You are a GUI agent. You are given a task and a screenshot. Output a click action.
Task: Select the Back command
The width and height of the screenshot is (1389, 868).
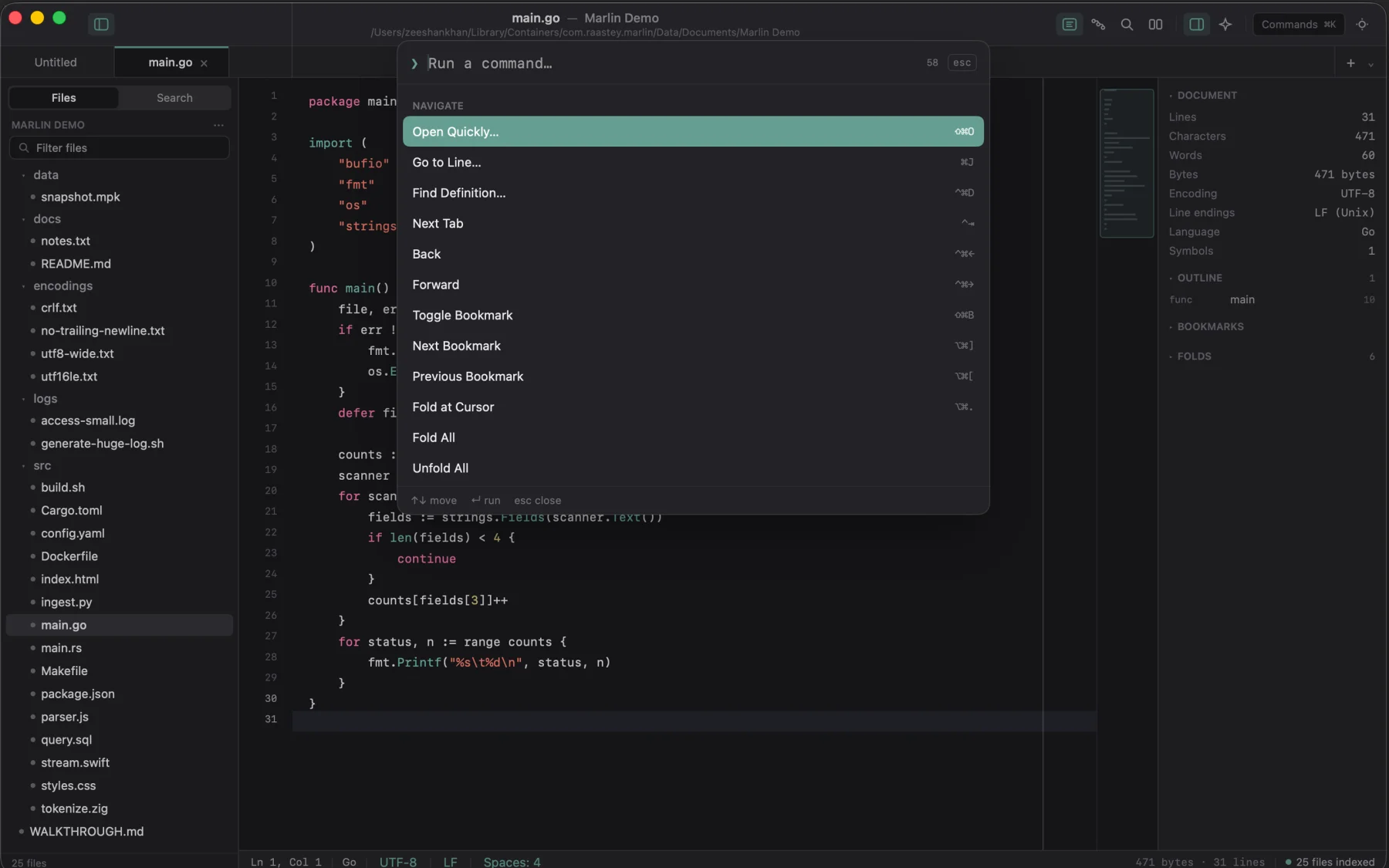pos(693,254)
